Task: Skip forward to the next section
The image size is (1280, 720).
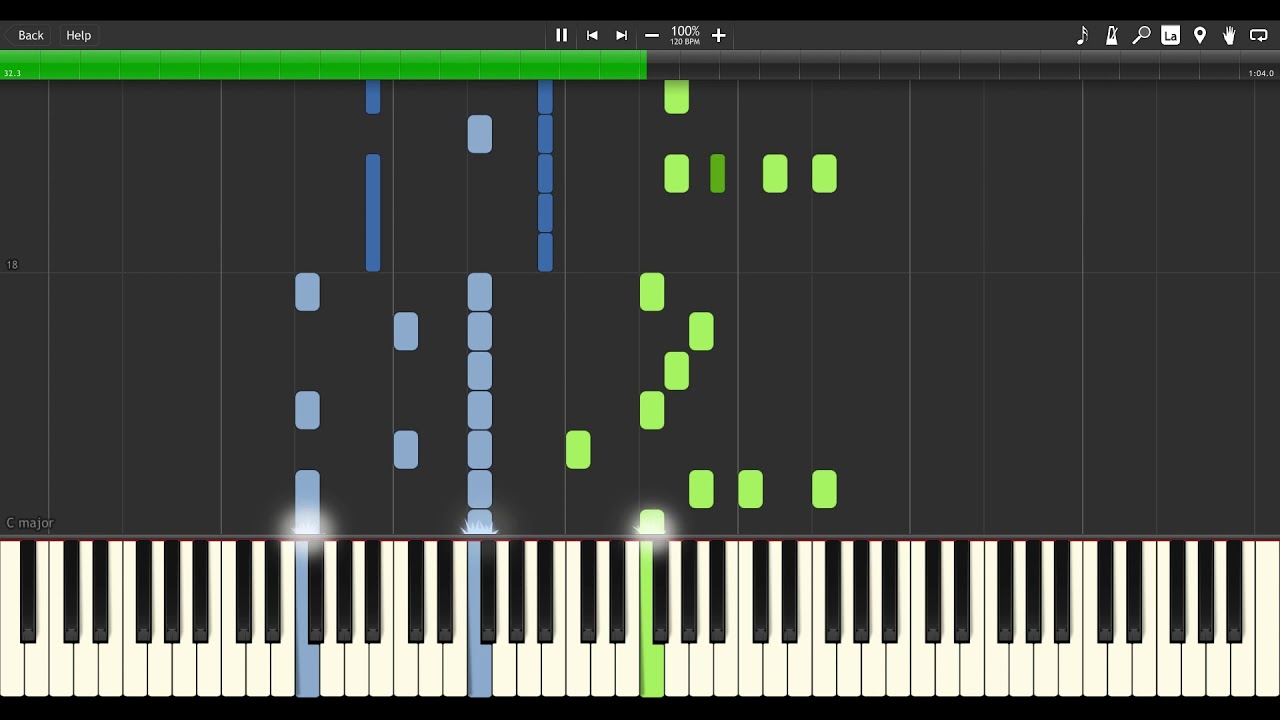Action: click(x=622, y=35)
